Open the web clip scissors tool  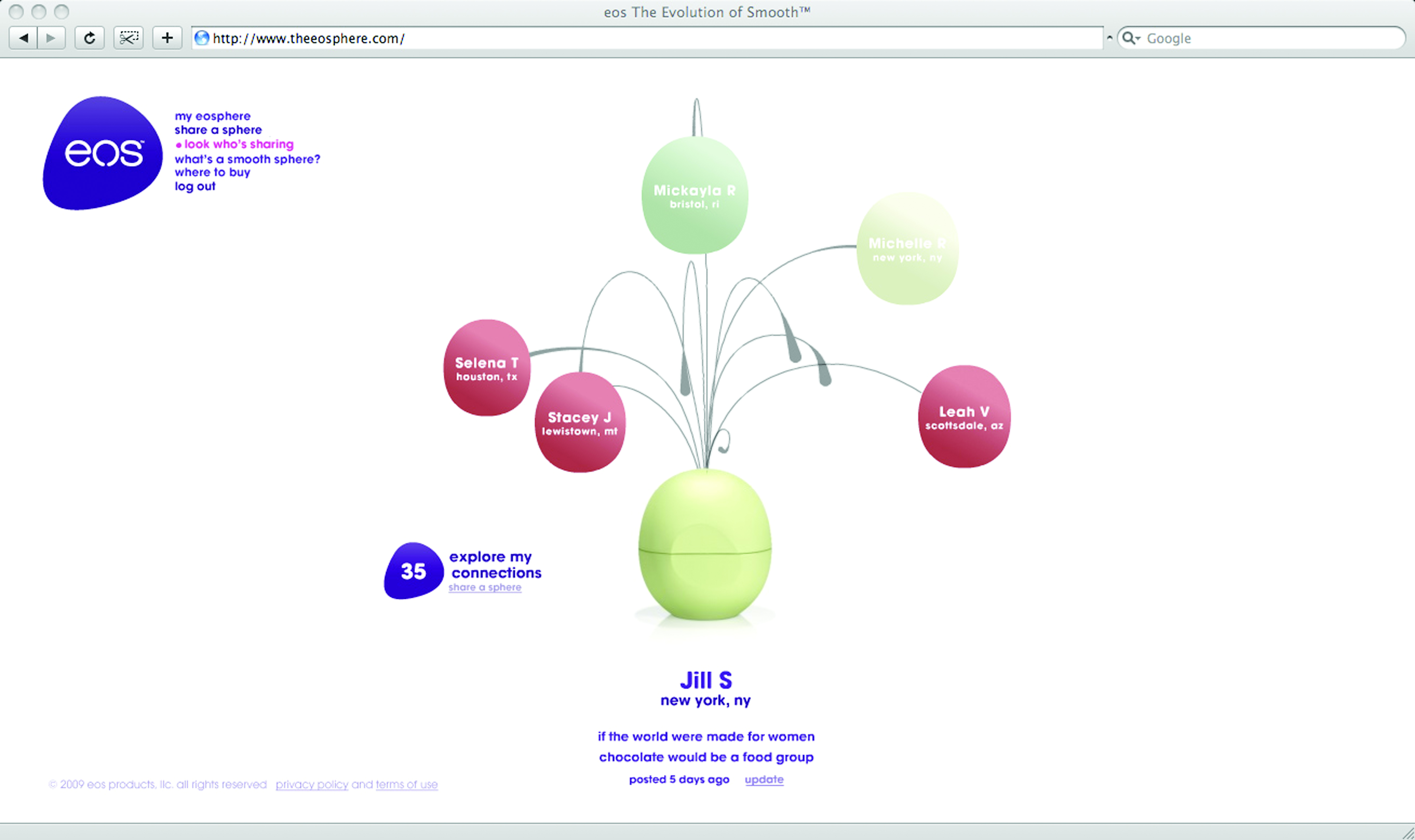(129, 38)
